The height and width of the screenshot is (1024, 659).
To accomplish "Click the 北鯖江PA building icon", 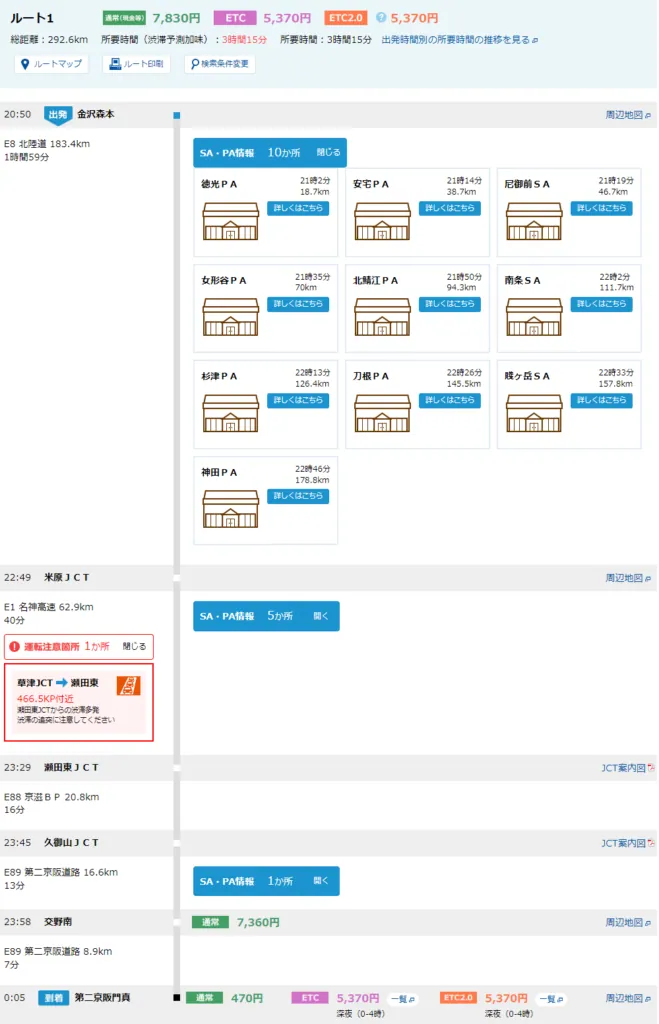I will point(382,317).
